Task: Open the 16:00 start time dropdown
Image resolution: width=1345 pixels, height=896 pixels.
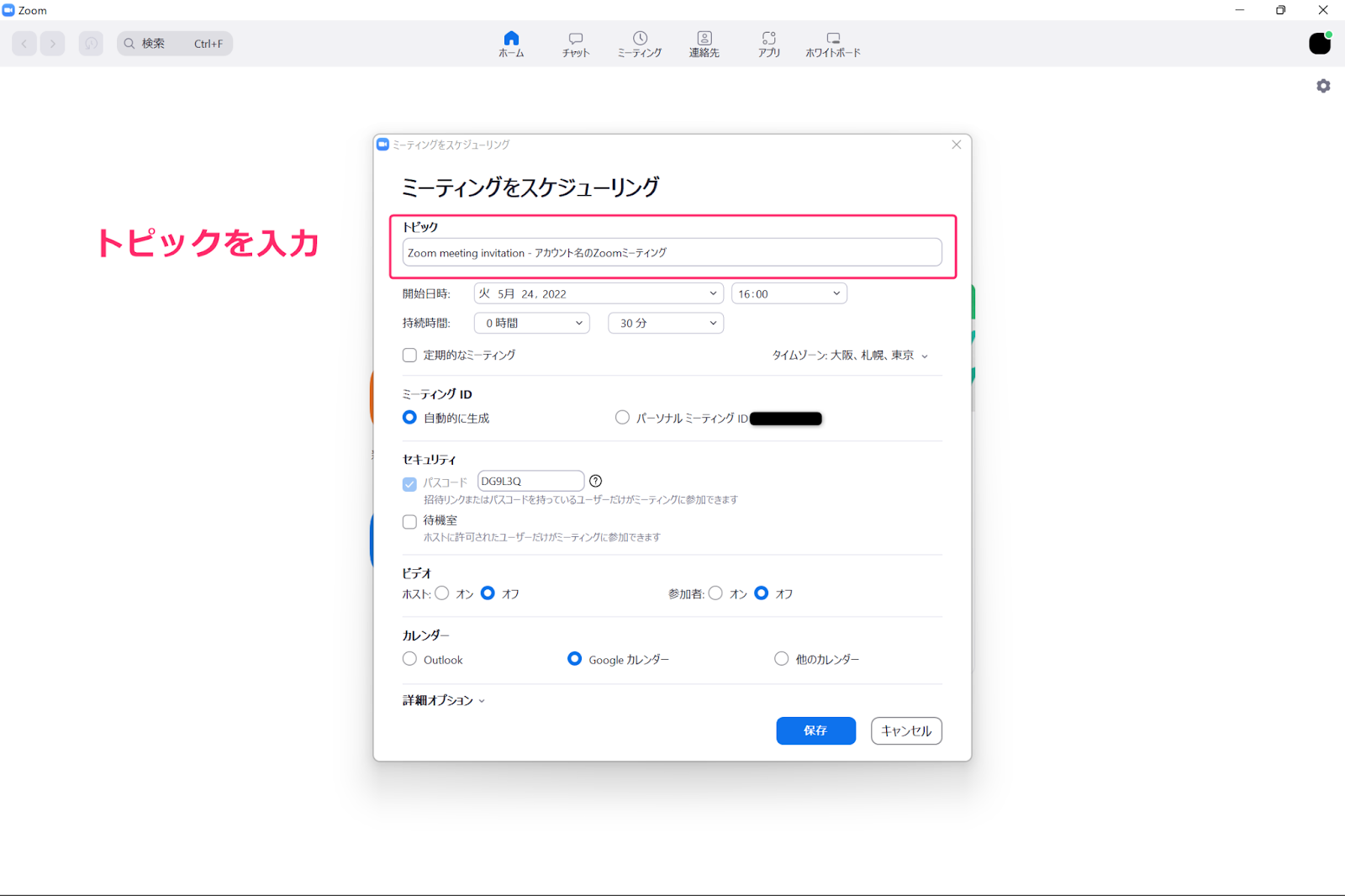Action: (789, 293)
